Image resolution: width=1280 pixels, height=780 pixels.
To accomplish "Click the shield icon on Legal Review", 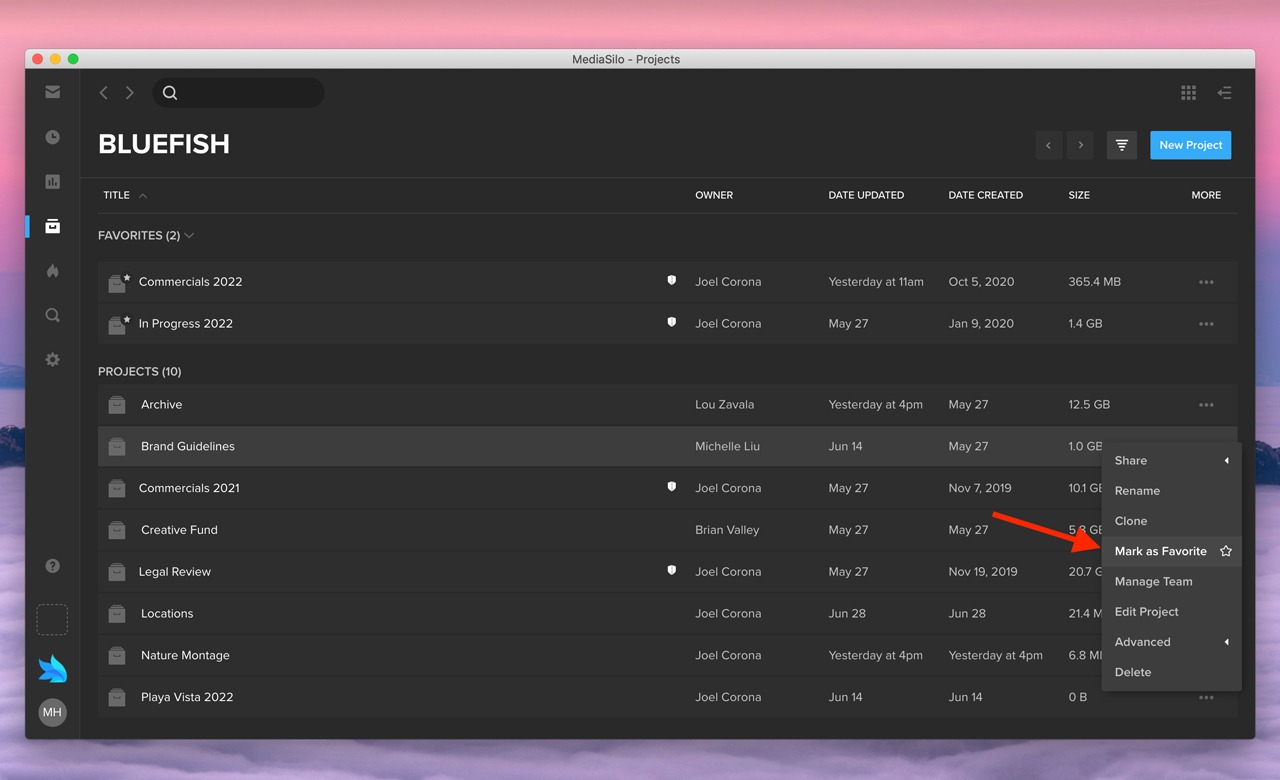I will click(672, 571).
